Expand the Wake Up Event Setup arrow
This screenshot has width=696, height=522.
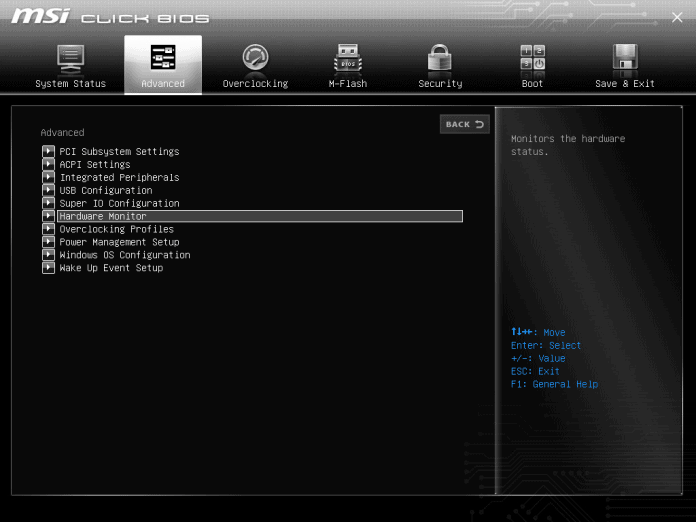(48, 268)
